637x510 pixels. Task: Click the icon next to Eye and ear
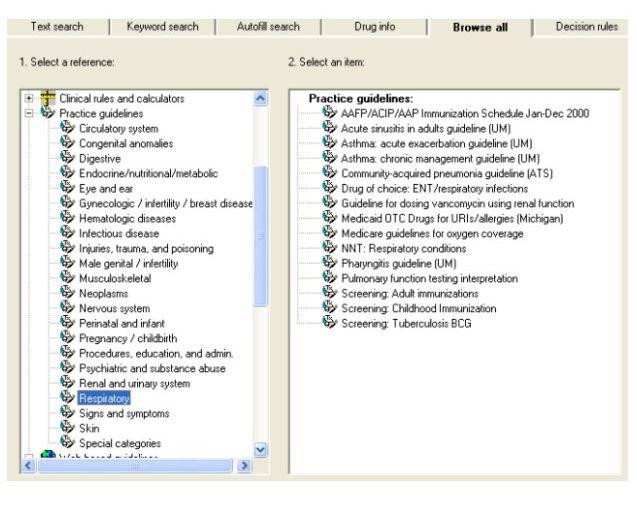coord(67,188)
